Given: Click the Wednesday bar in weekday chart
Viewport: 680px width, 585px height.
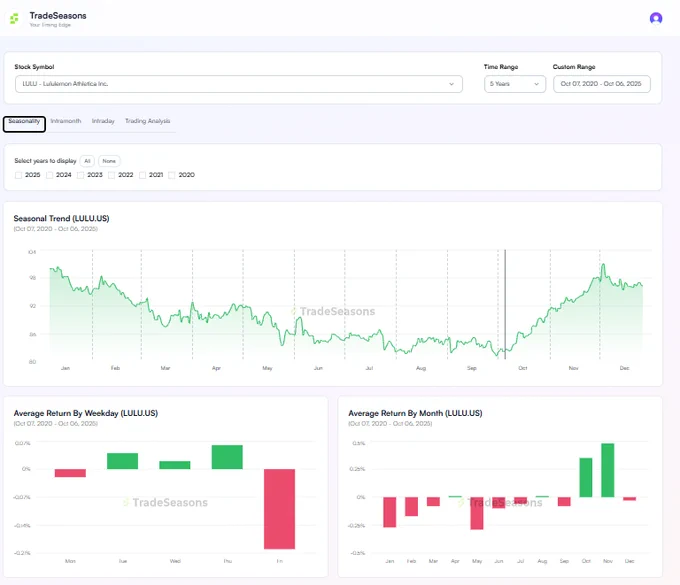Looking at the screenshot, I should 175,465.
